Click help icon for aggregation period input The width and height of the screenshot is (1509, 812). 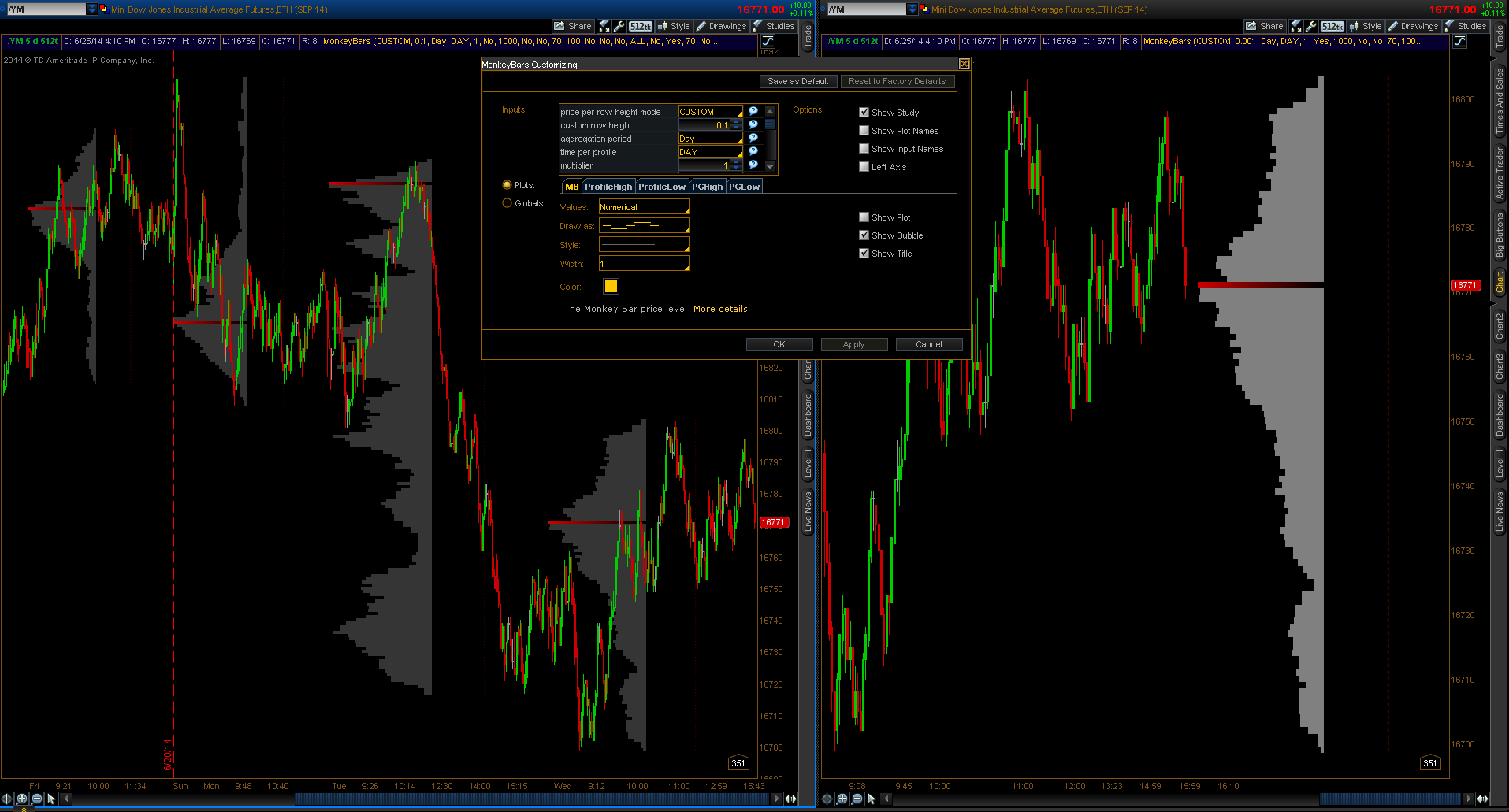point(753,138)
